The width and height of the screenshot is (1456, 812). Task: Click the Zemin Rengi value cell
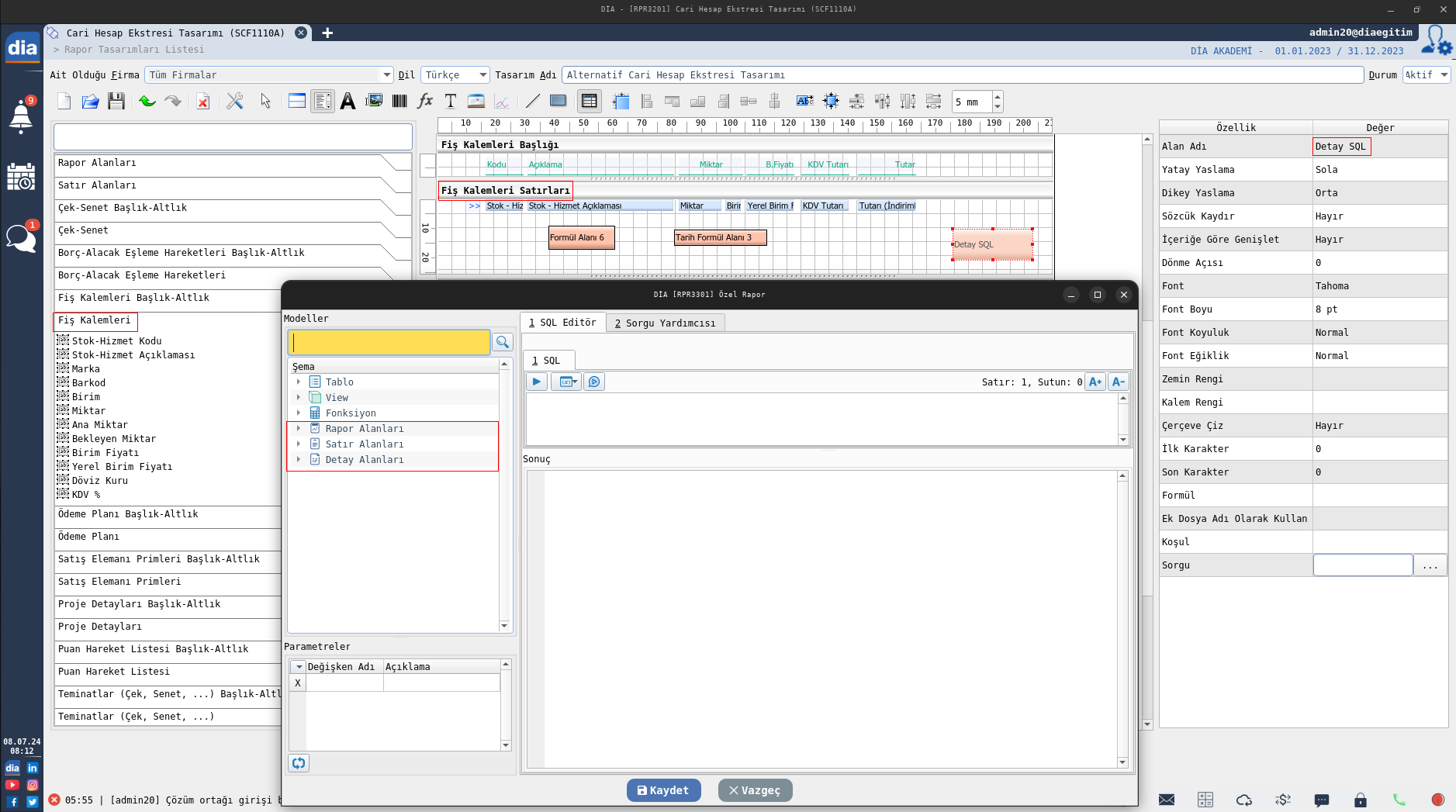click(1379, 379)
